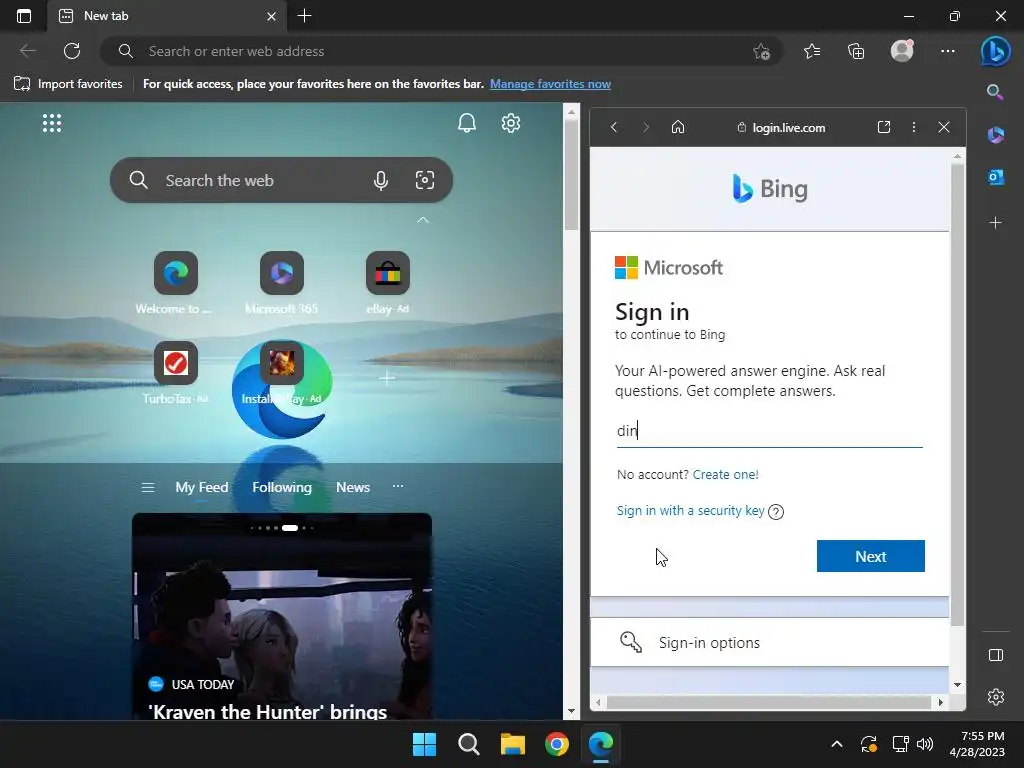The height and width of the screenshot is (768, 1024).
Task: Go to sidebar pane home
Action: click(678, 127)
